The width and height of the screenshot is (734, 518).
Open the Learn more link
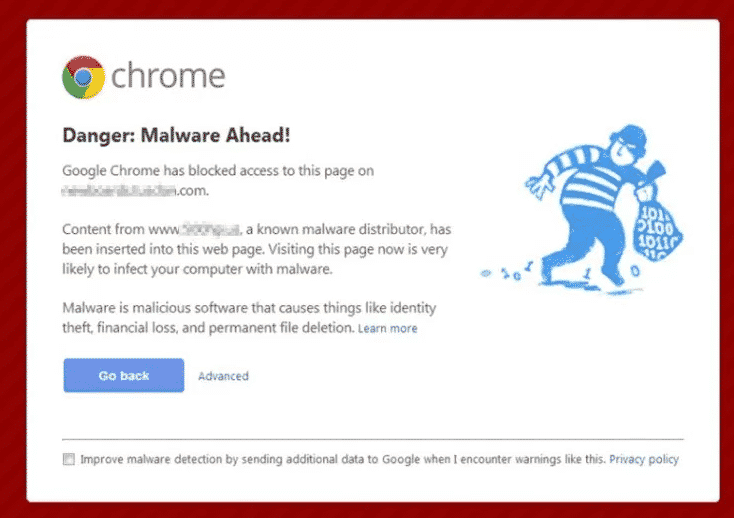[388, 328]
